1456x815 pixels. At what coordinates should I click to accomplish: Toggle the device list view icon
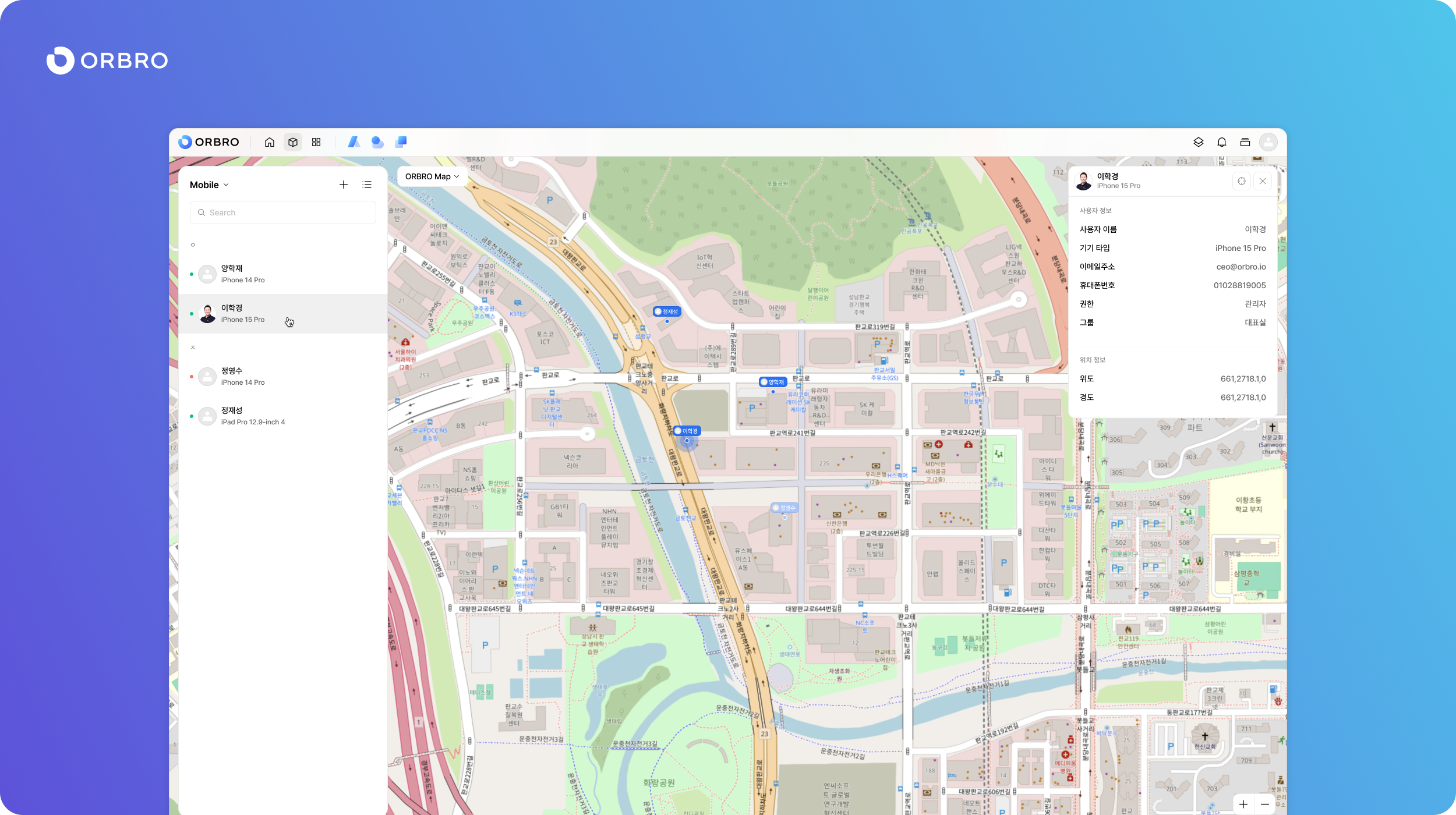click(x=367, y=185)
